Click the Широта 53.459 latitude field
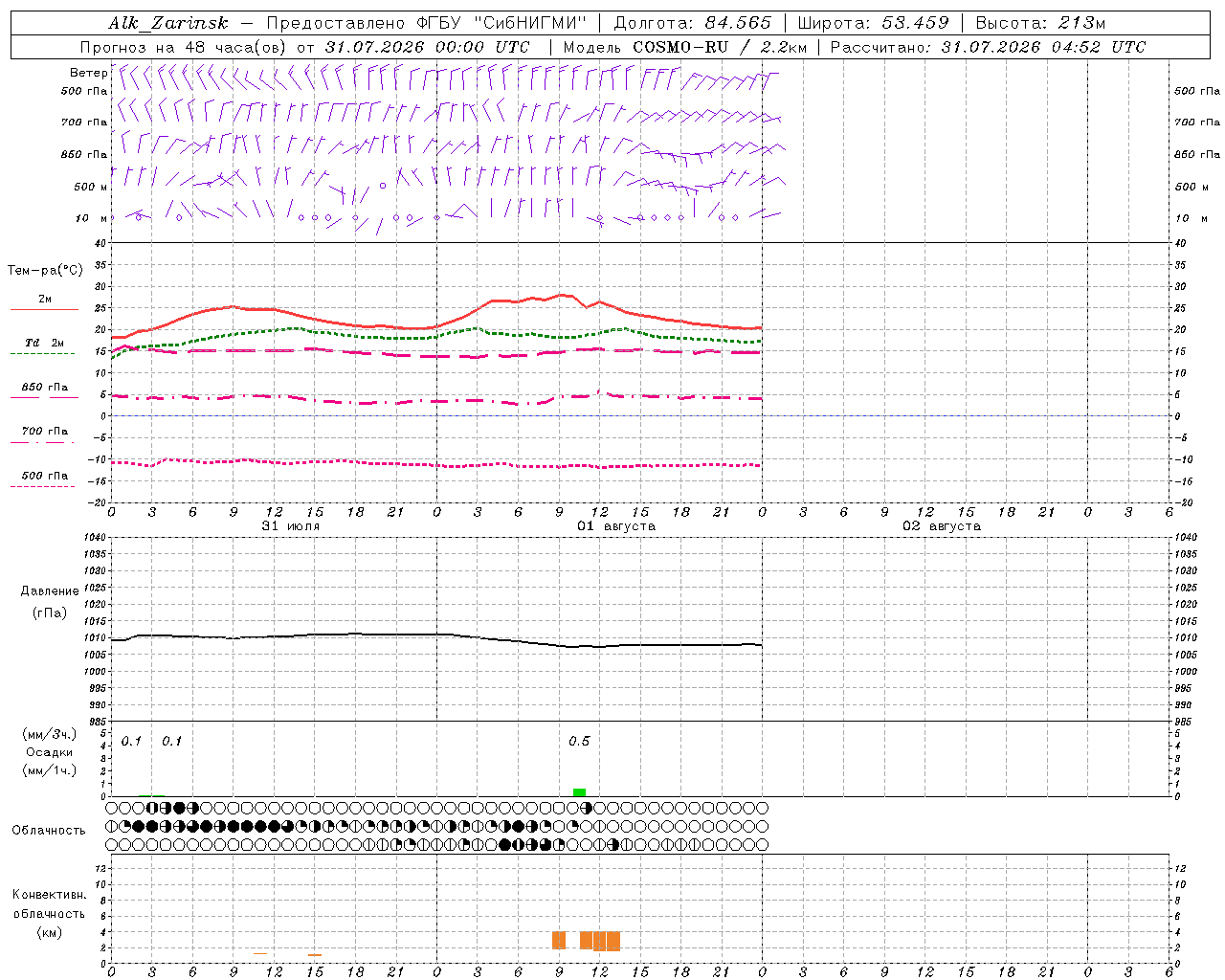The image size is (1225, 980). pyautogui.click(x=873, y=23)
